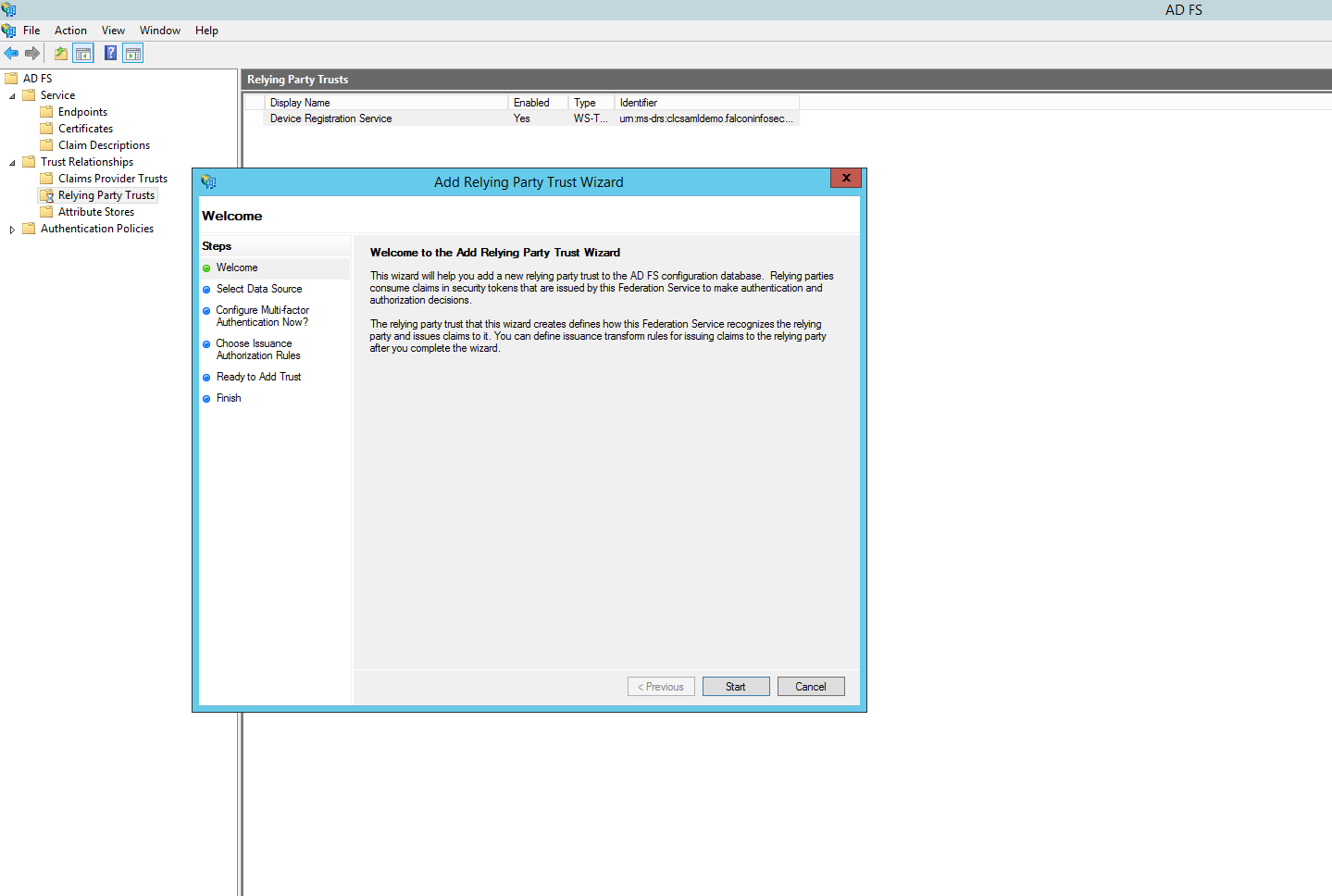
Task: Click the 'Ready to Add Trust' step label
Action: pos(258,377)
